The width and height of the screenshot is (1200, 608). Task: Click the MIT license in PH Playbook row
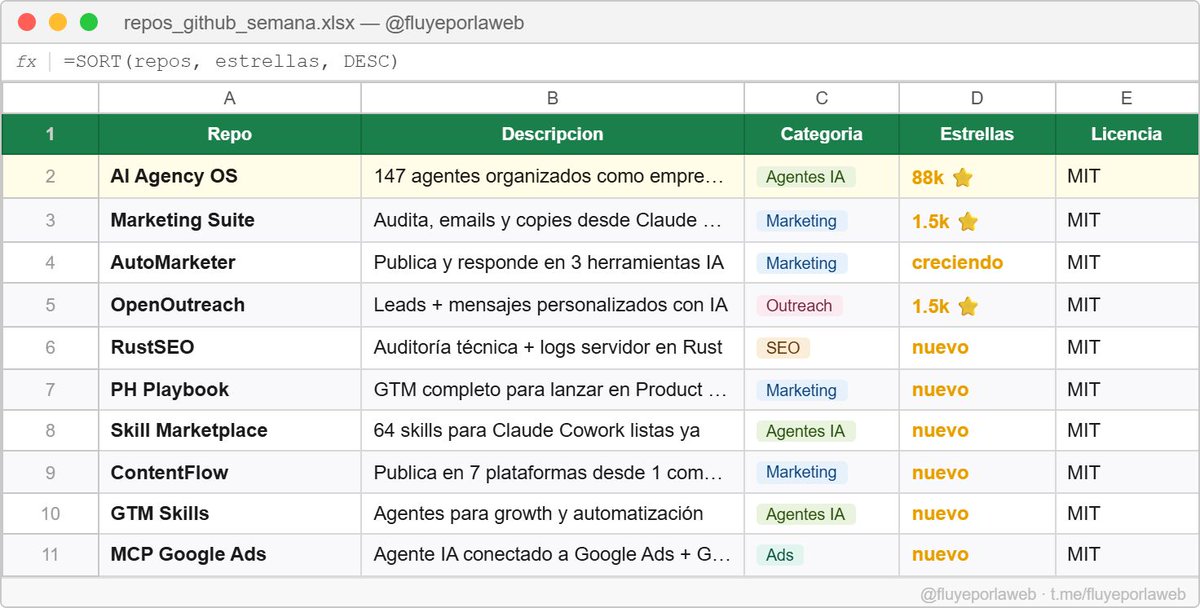tap(1084, 390)
